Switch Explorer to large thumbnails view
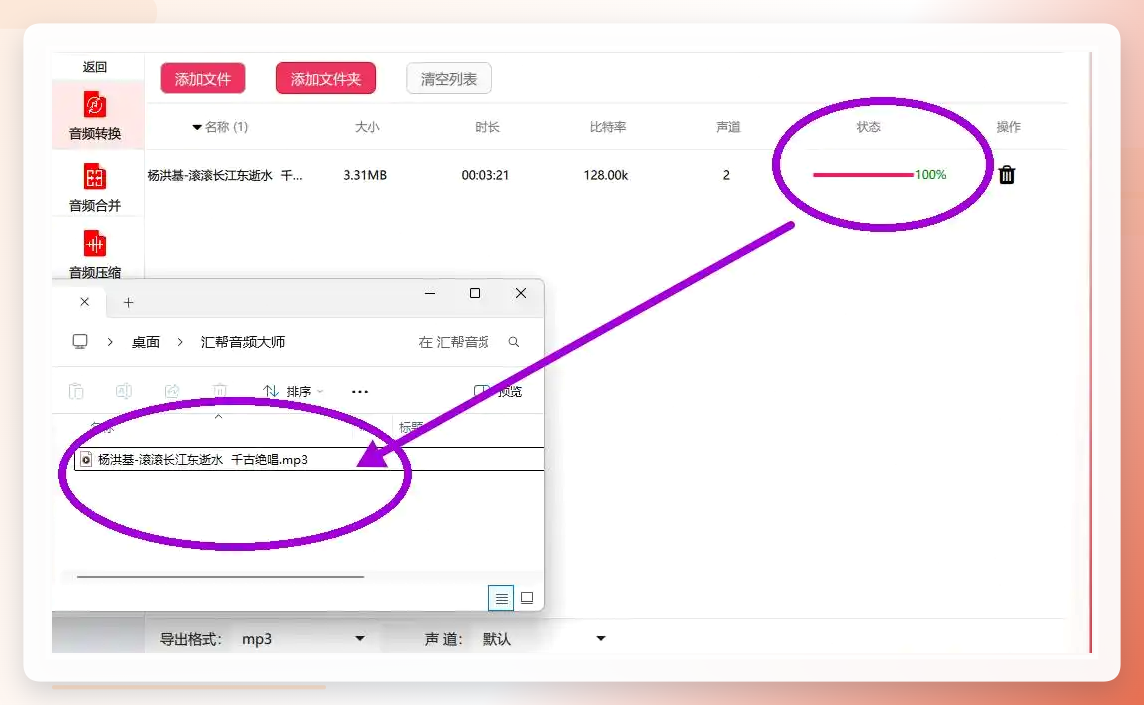 click(527, 598)
